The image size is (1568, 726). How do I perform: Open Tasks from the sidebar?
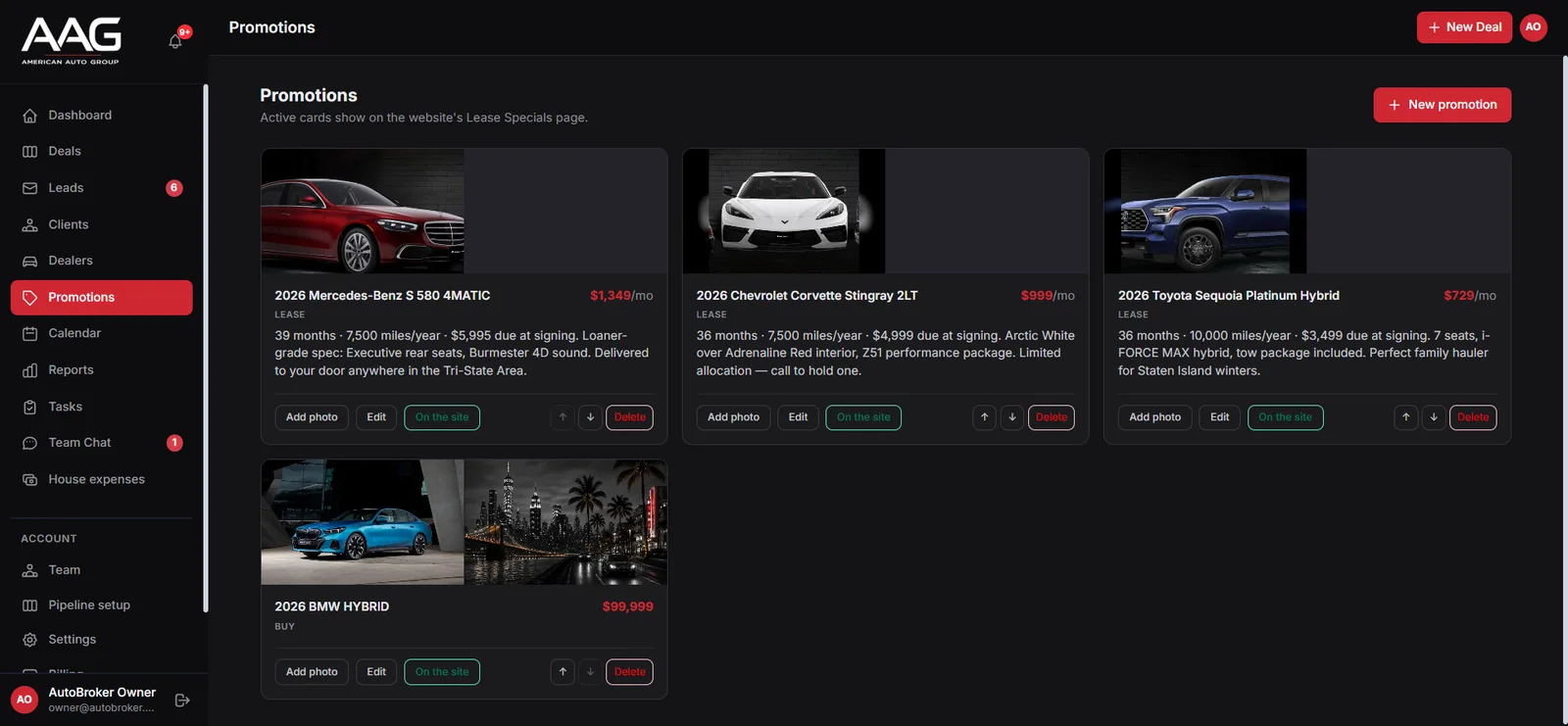tap(102, 407)
